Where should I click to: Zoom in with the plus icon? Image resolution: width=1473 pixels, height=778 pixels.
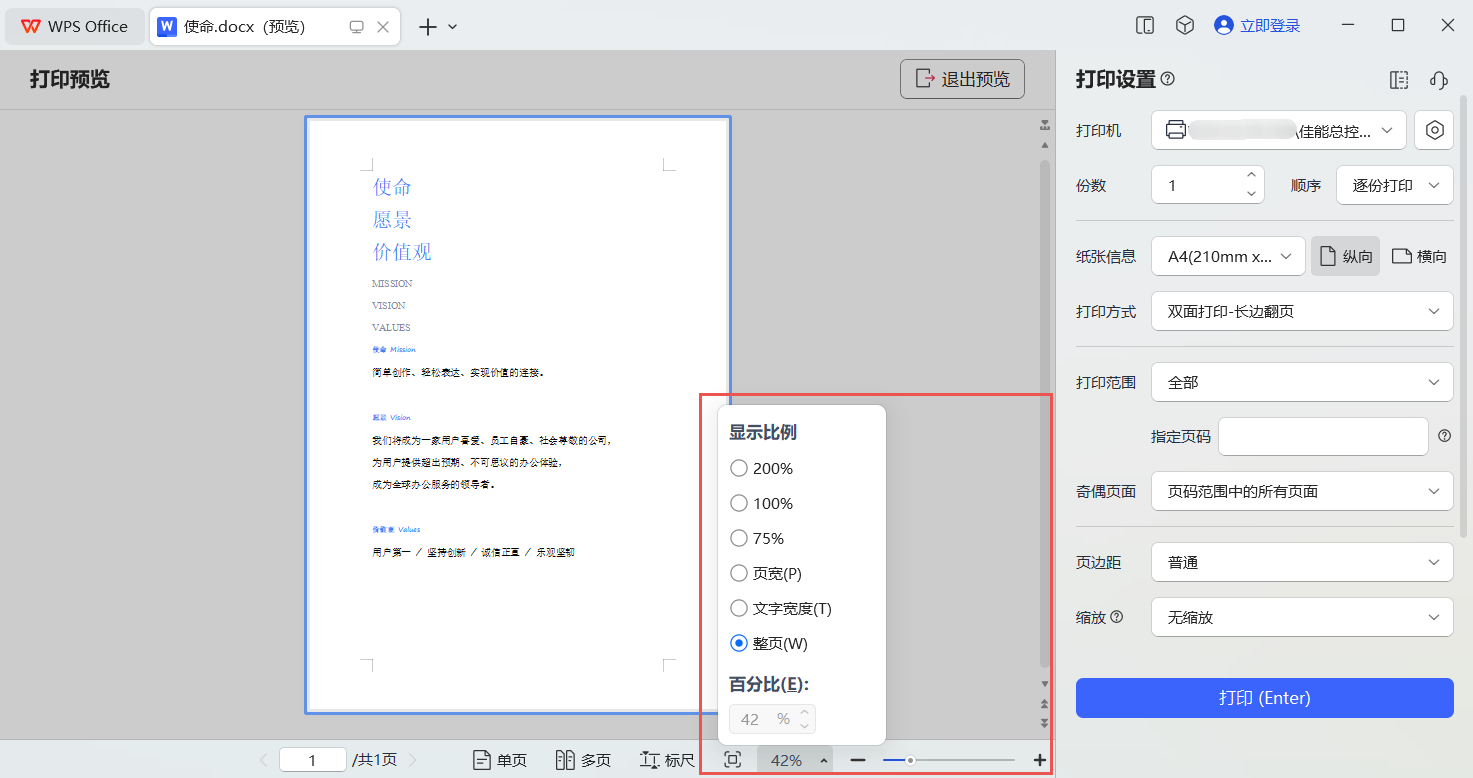tap(1040, 760)
